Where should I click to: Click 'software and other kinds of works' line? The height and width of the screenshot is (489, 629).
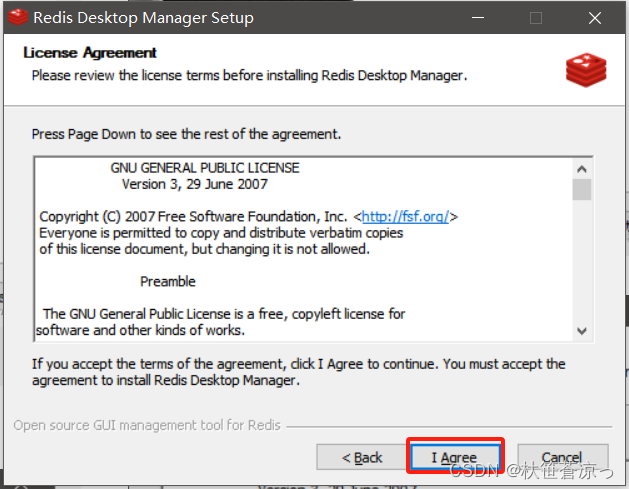coord(140,330)
